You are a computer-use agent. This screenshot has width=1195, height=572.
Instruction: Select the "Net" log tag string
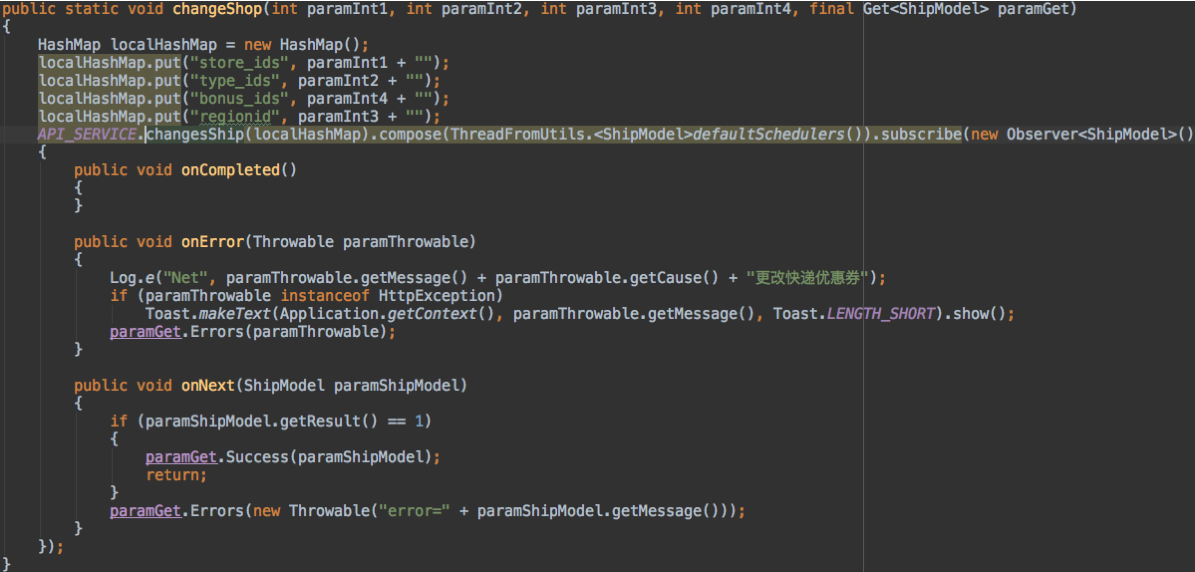click(x=184, y=278)
